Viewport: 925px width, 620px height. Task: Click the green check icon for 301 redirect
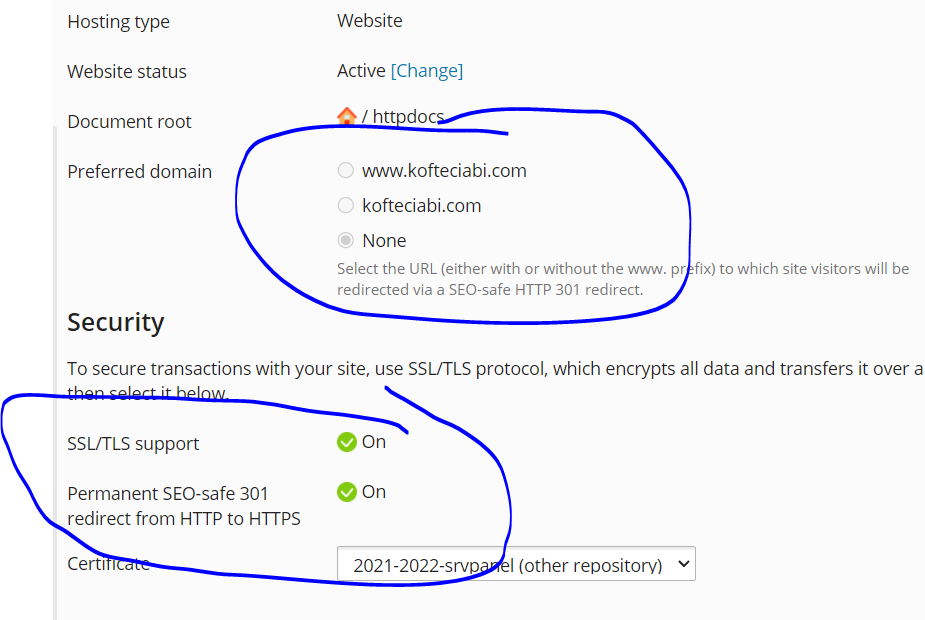pyautogui.click(x=347, y=492)
